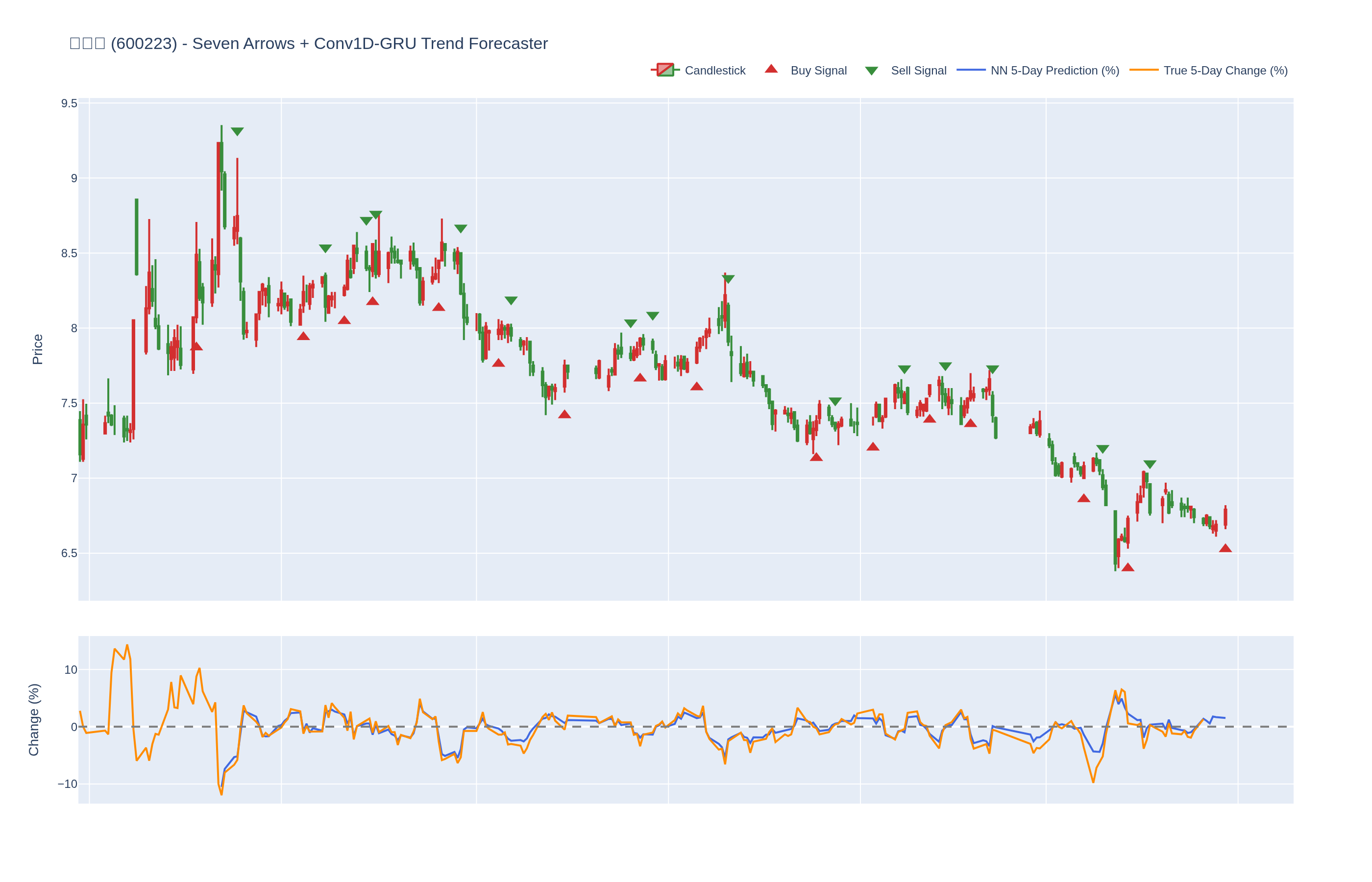Click the rightmost buy signal triangle

(1225, 548)
